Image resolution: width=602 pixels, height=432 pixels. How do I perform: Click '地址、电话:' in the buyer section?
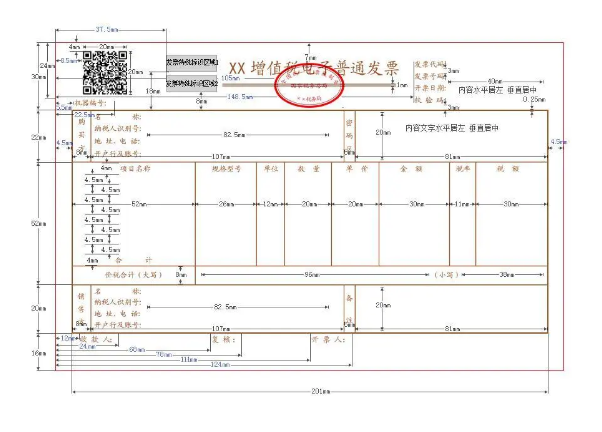117,141
